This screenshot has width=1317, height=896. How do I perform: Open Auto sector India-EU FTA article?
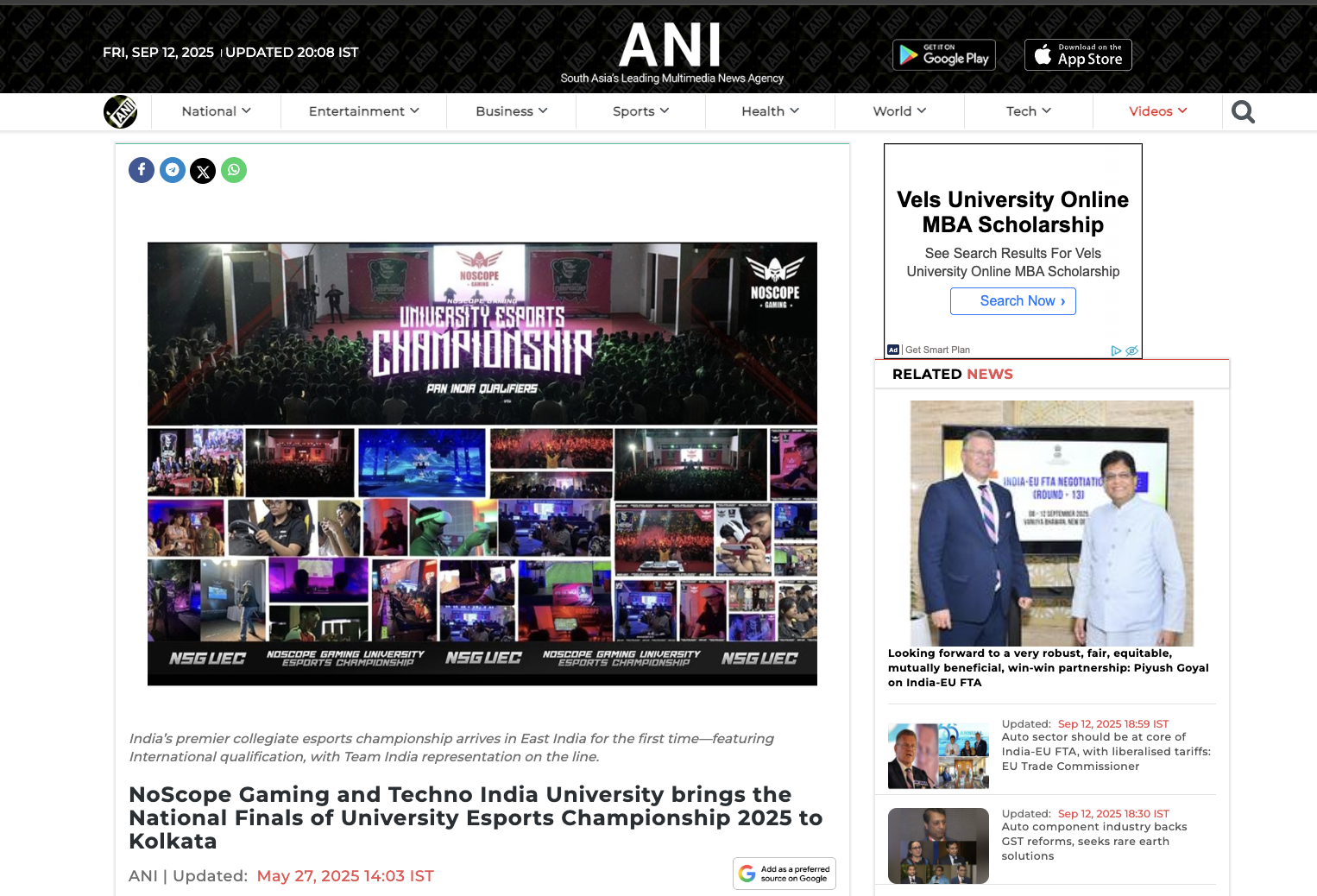click(1106, 752)
